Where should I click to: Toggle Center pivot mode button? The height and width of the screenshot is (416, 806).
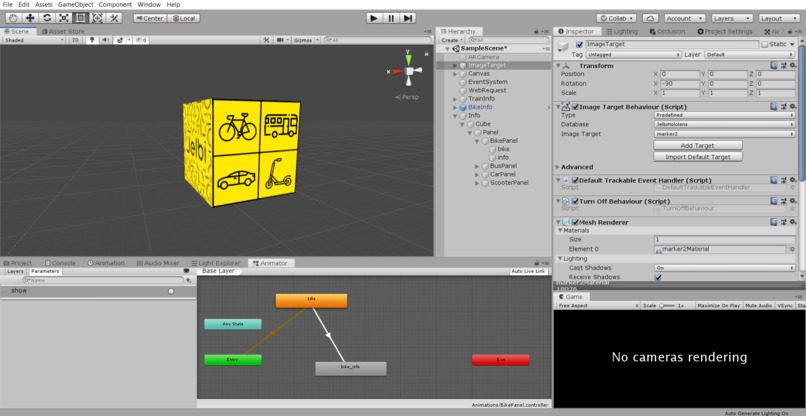(x=149, y=18)
